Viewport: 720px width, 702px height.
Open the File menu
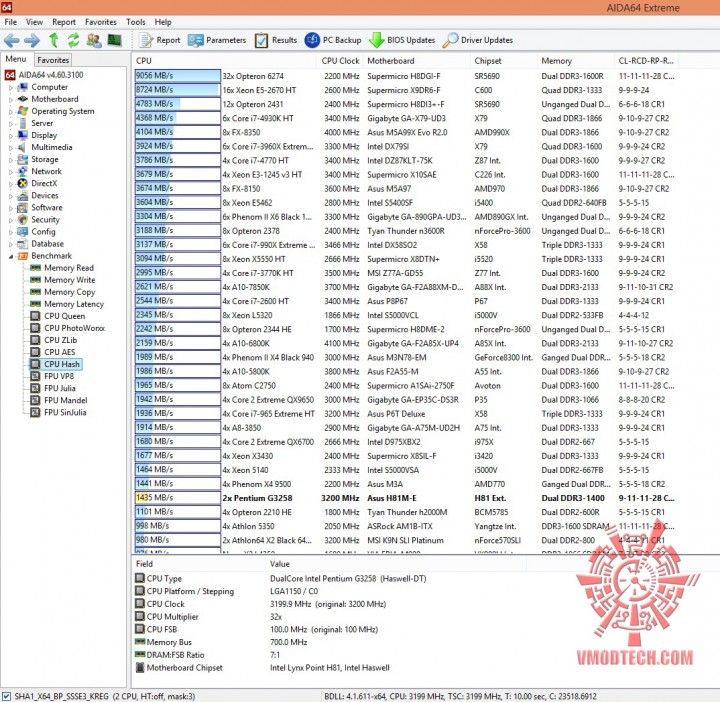tap(11, 22)
